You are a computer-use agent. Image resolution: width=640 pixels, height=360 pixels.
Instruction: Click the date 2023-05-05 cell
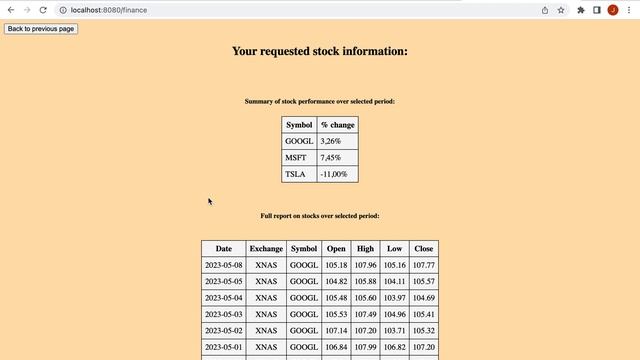coord(224,282)
